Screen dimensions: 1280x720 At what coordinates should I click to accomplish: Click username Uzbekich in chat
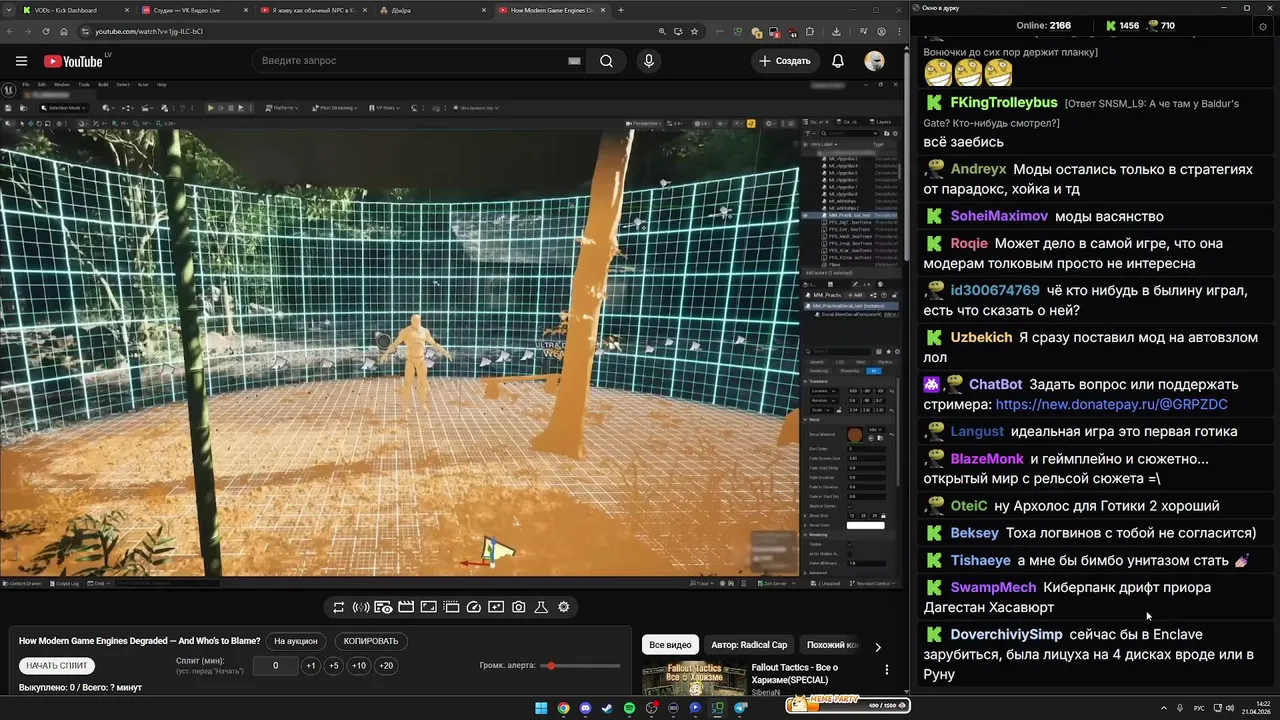[x=981, y=338]
